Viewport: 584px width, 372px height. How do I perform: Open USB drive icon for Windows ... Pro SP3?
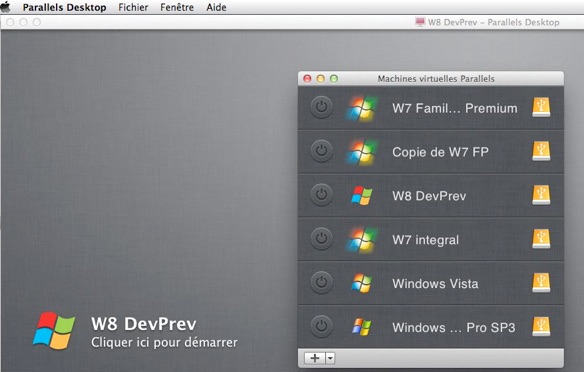point(541,326)
